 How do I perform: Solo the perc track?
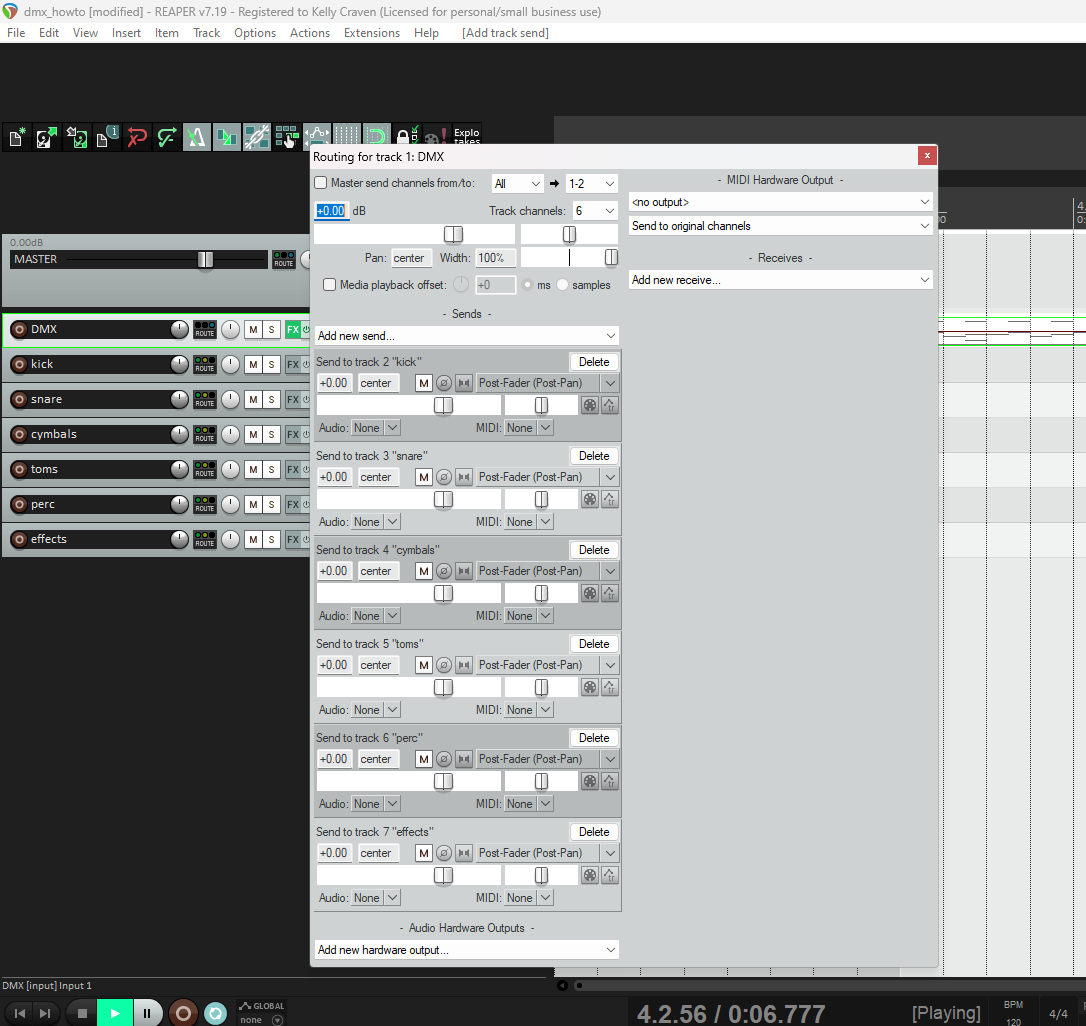(x=272, y=504)
